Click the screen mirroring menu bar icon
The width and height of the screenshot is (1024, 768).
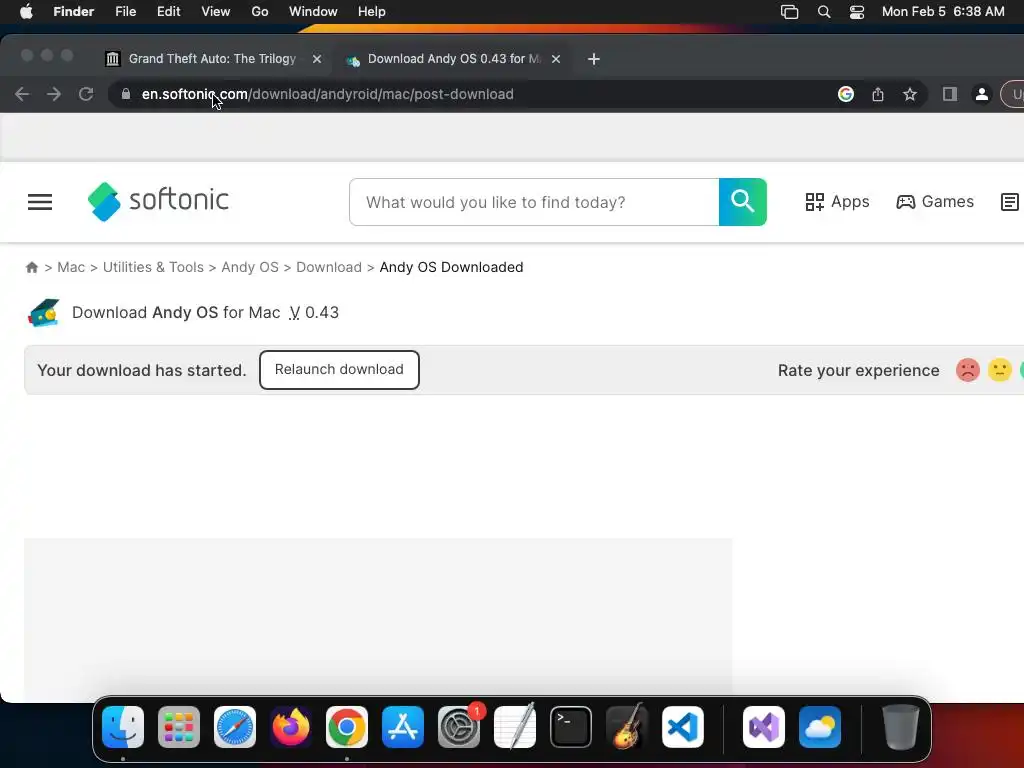790,12
